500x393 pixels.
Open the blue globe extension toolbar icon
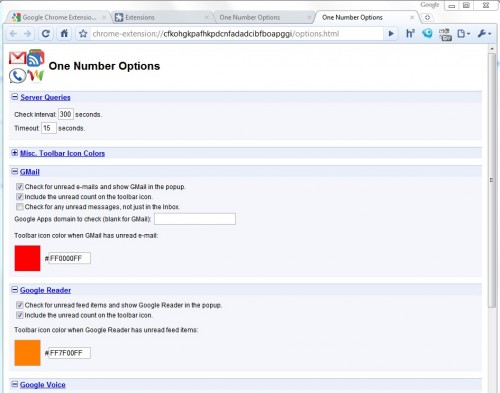click(427, 33)
